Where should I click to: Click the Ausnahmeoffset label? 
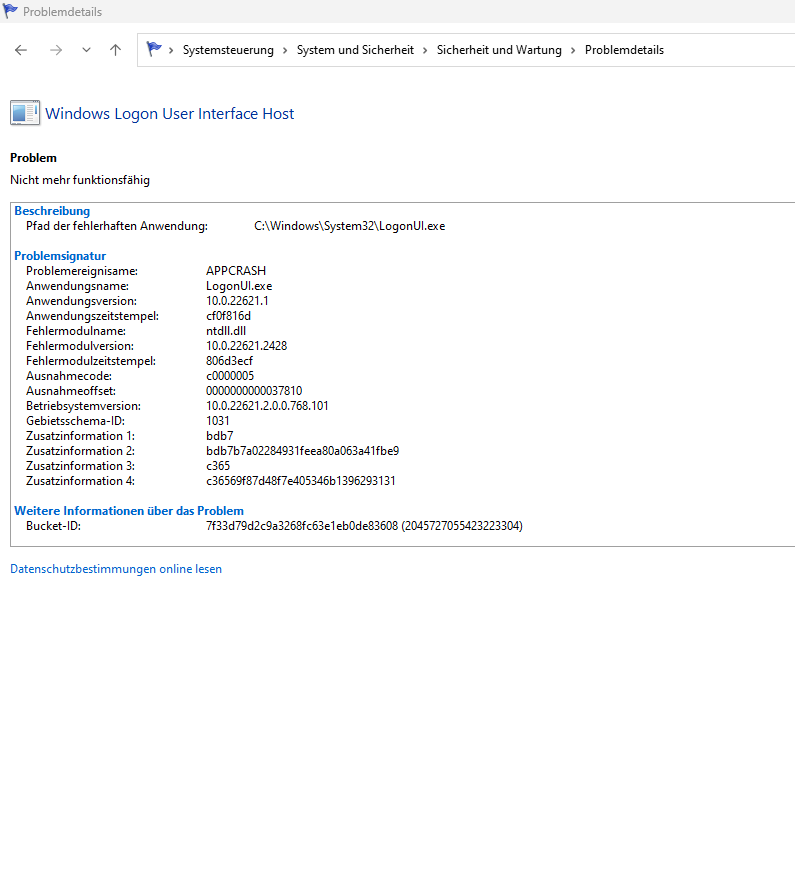point(71,390)
